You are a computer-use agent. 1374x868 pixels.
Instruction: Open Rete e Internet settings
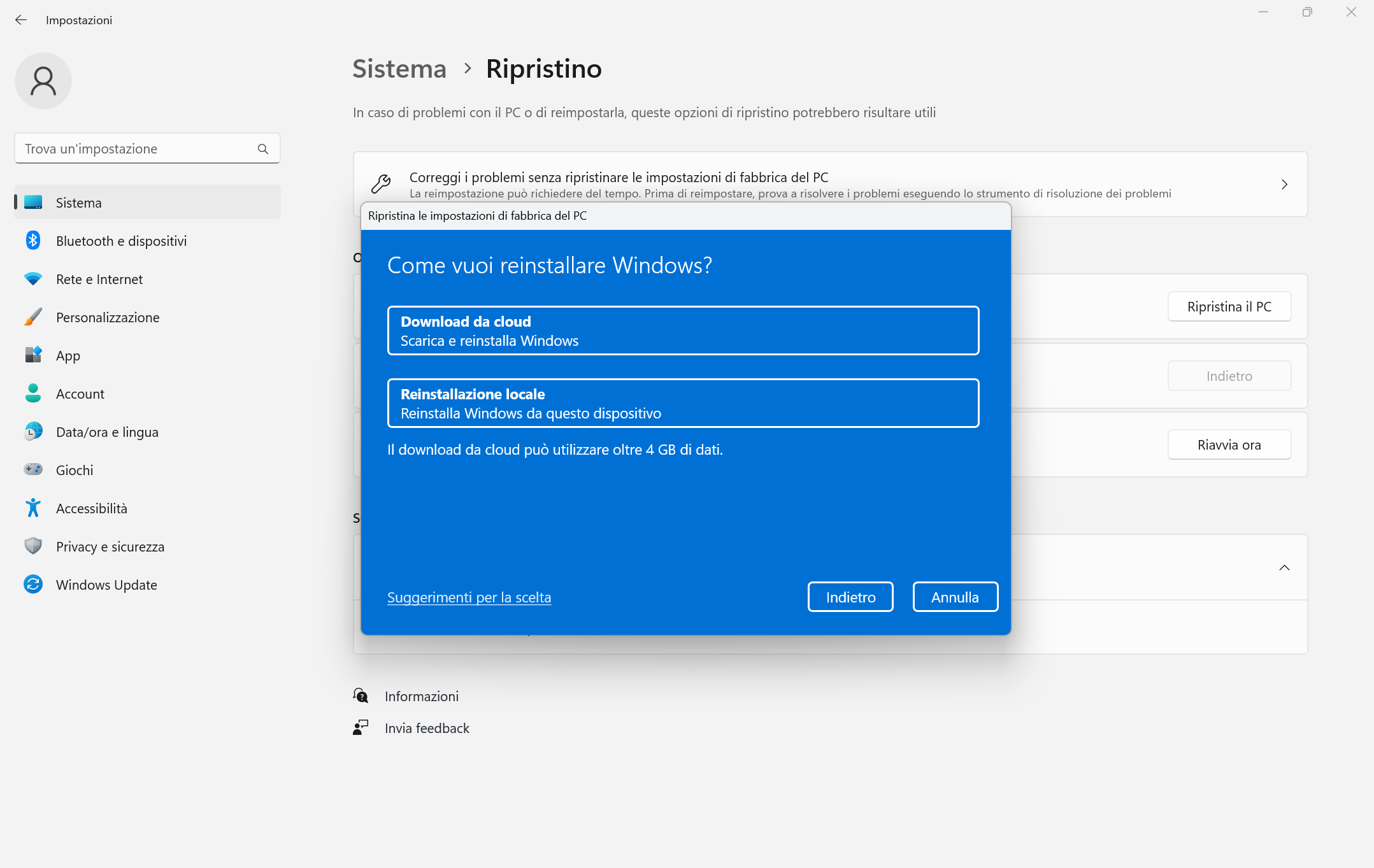99,279
